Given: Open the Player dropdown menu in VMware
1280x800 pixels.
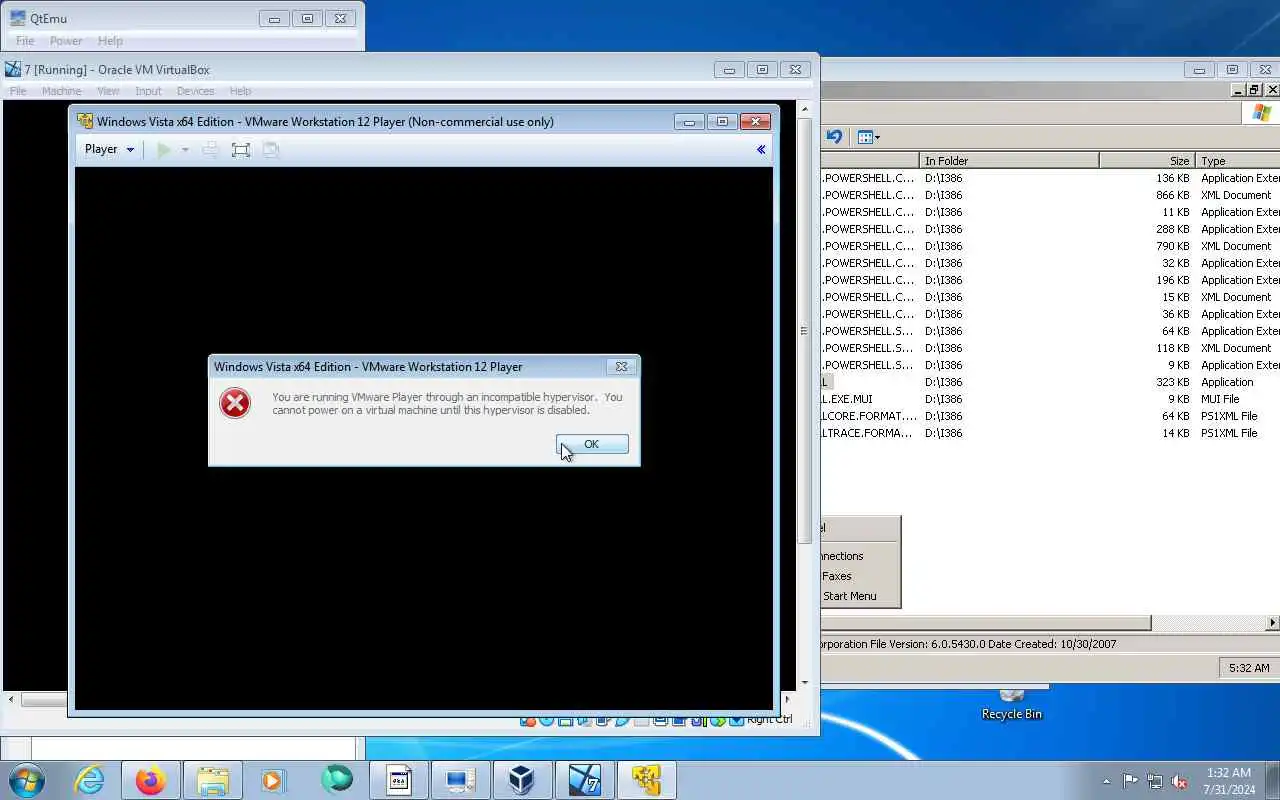Looking at the screenshot, I should click(109, 149).
